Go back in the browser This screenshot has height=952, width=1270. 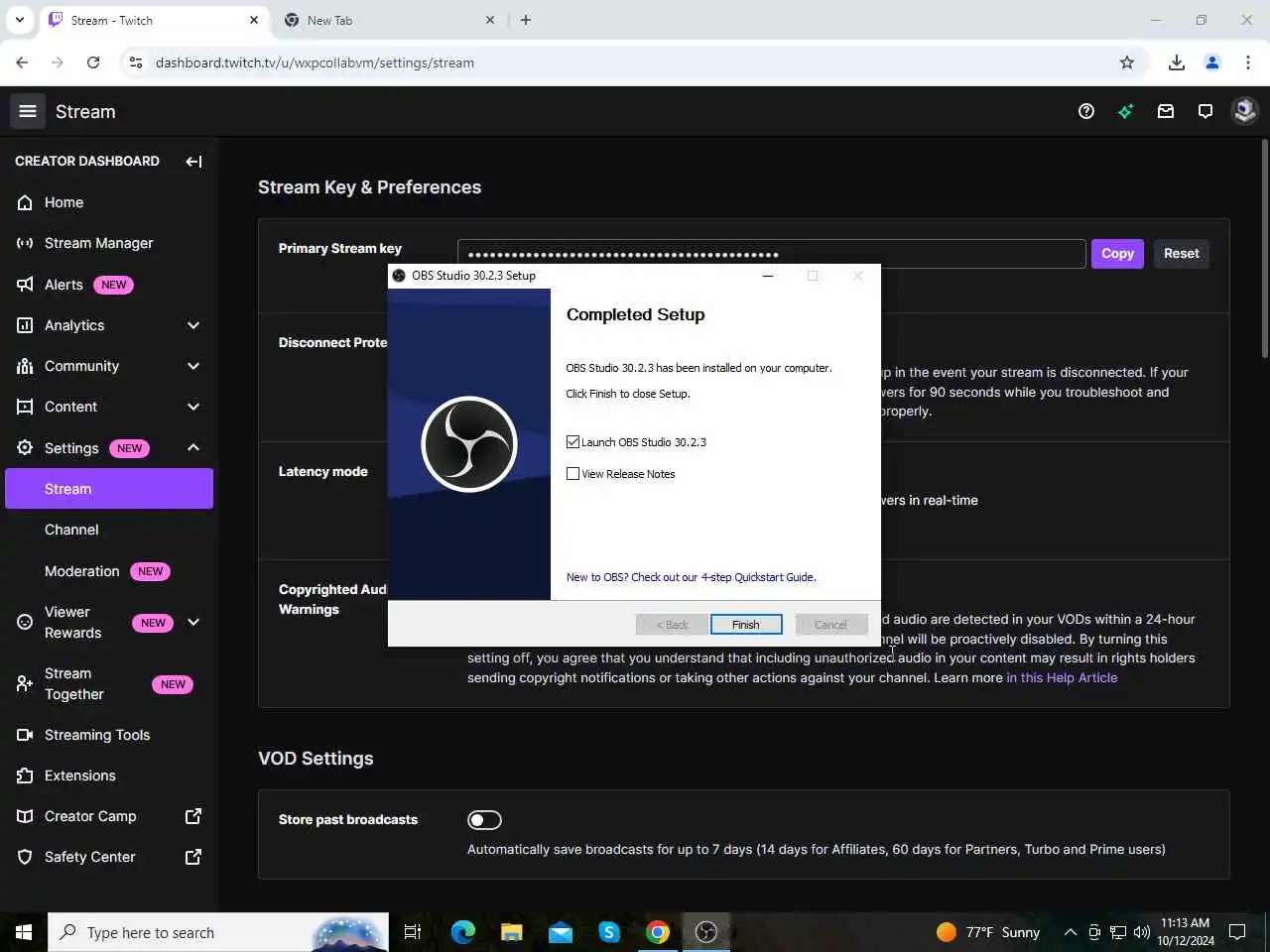(x=22, y=62)
